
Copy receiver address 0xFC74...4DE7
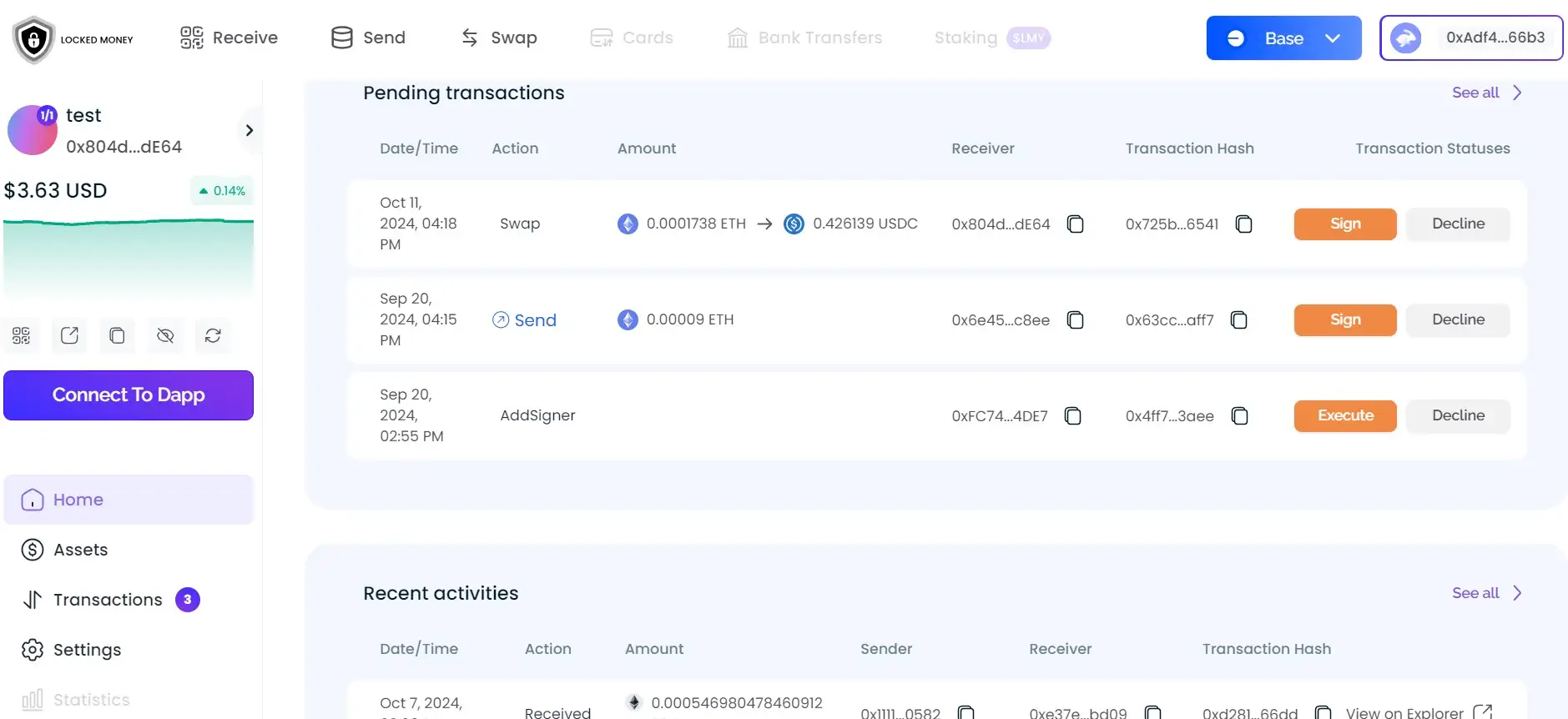pyautogui.click(x=1073, y=416)
